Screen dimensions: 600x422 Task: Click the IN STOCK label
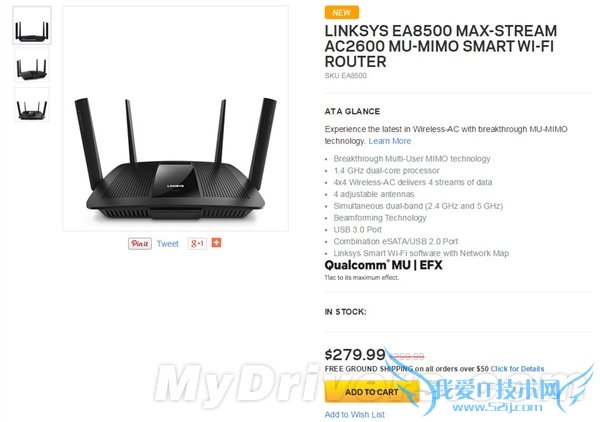(345, 312)
